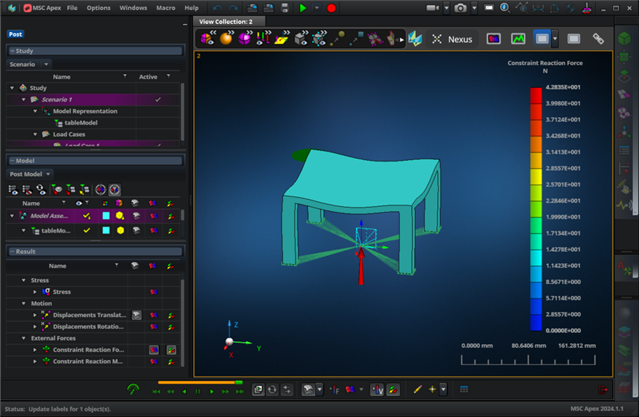
Task: Expand the Constraint Reaction Fo... result row
Action: [x=35, y=350]
